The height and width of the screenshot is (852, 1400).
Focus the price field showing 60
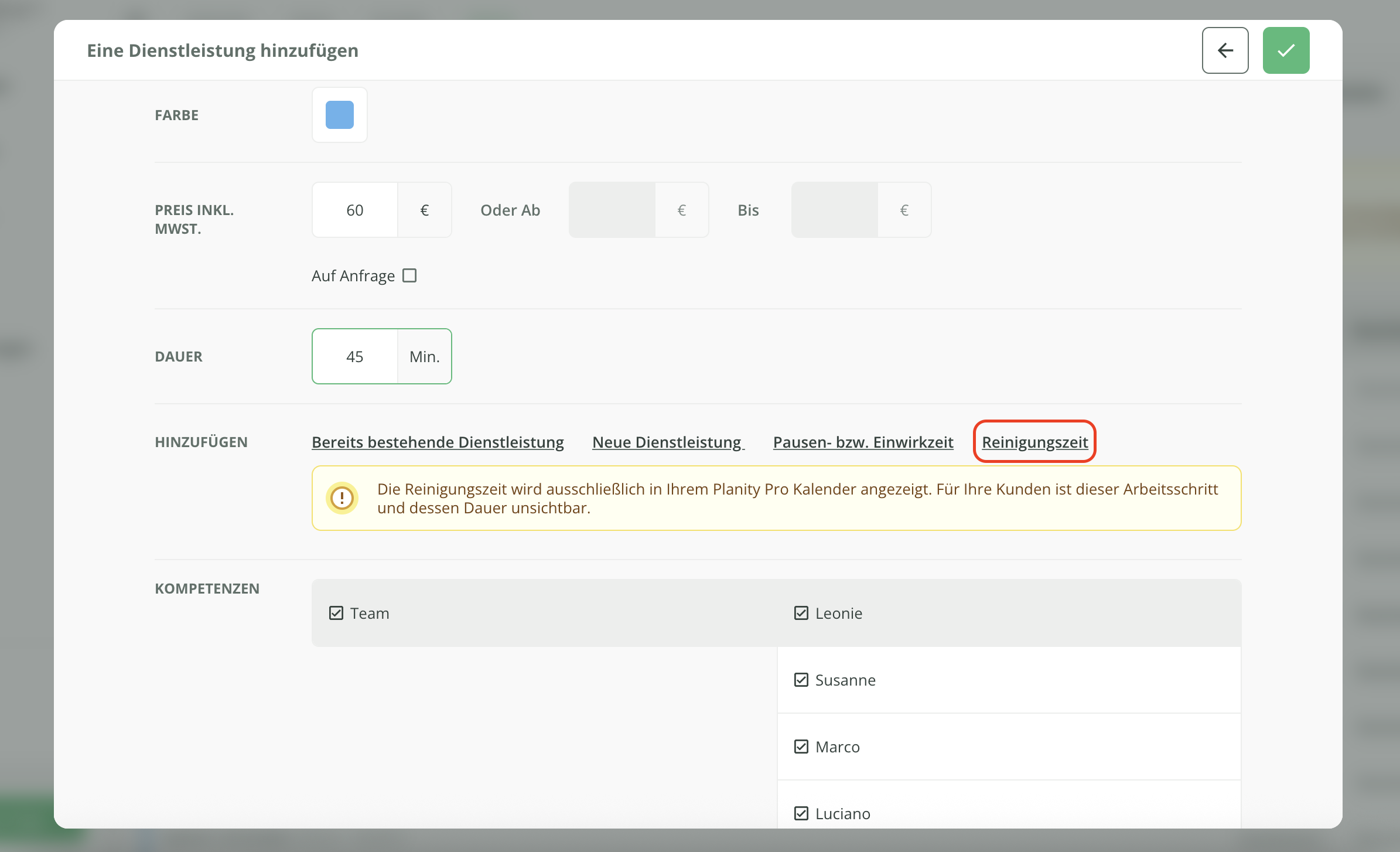(355, 210)
